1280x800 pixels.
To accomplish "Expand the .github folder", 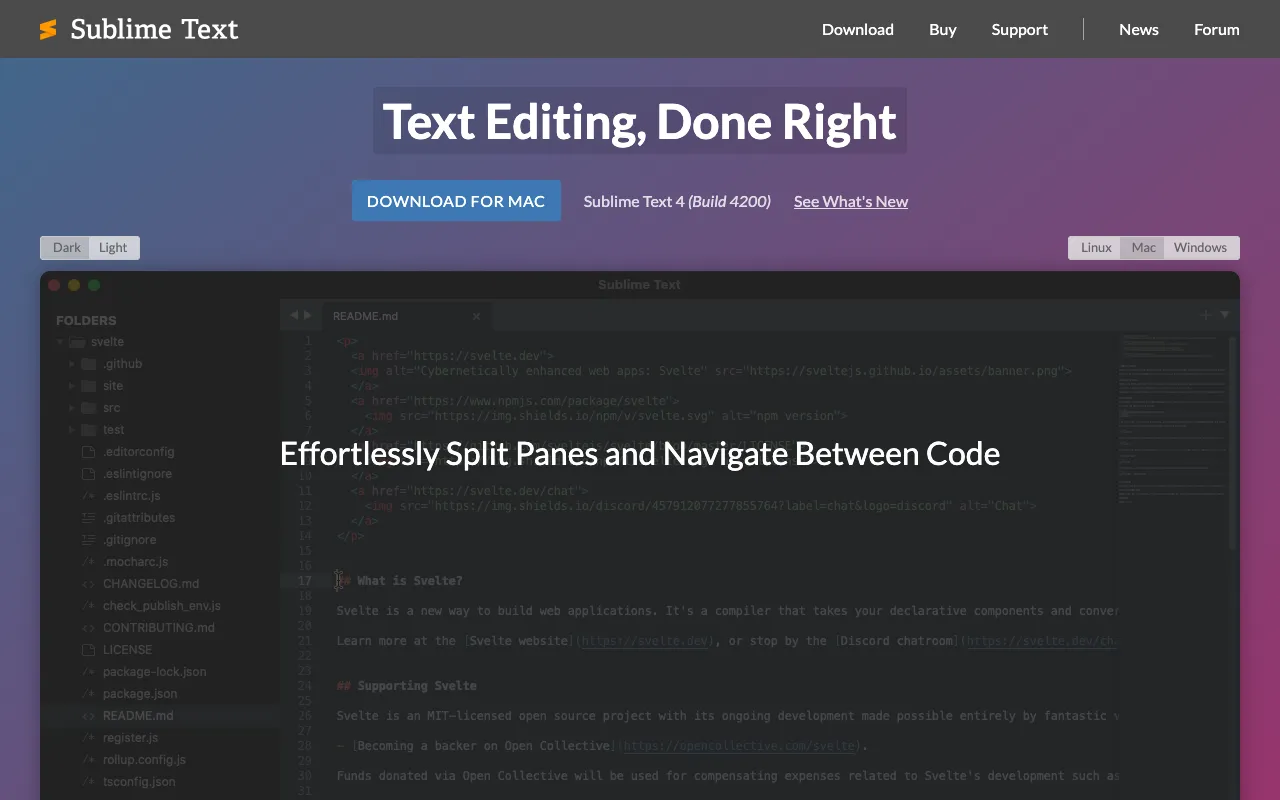I will point(70,363).
